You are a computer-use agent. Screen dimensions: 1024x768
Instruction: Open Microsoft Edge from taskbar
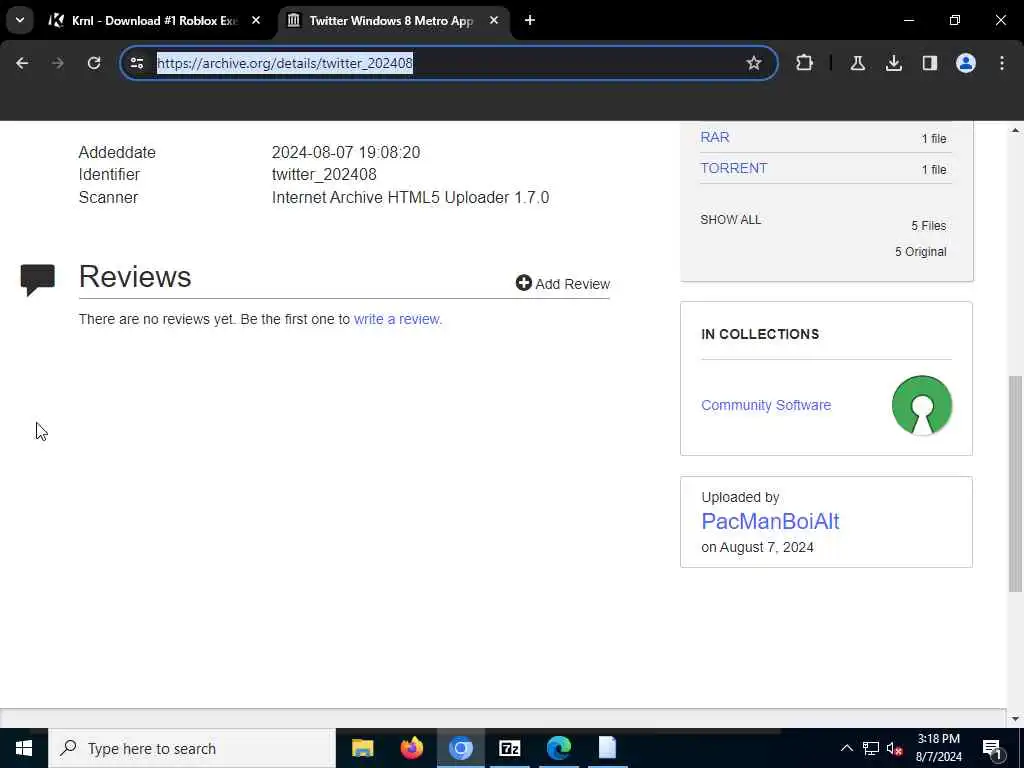click(559, 748)
